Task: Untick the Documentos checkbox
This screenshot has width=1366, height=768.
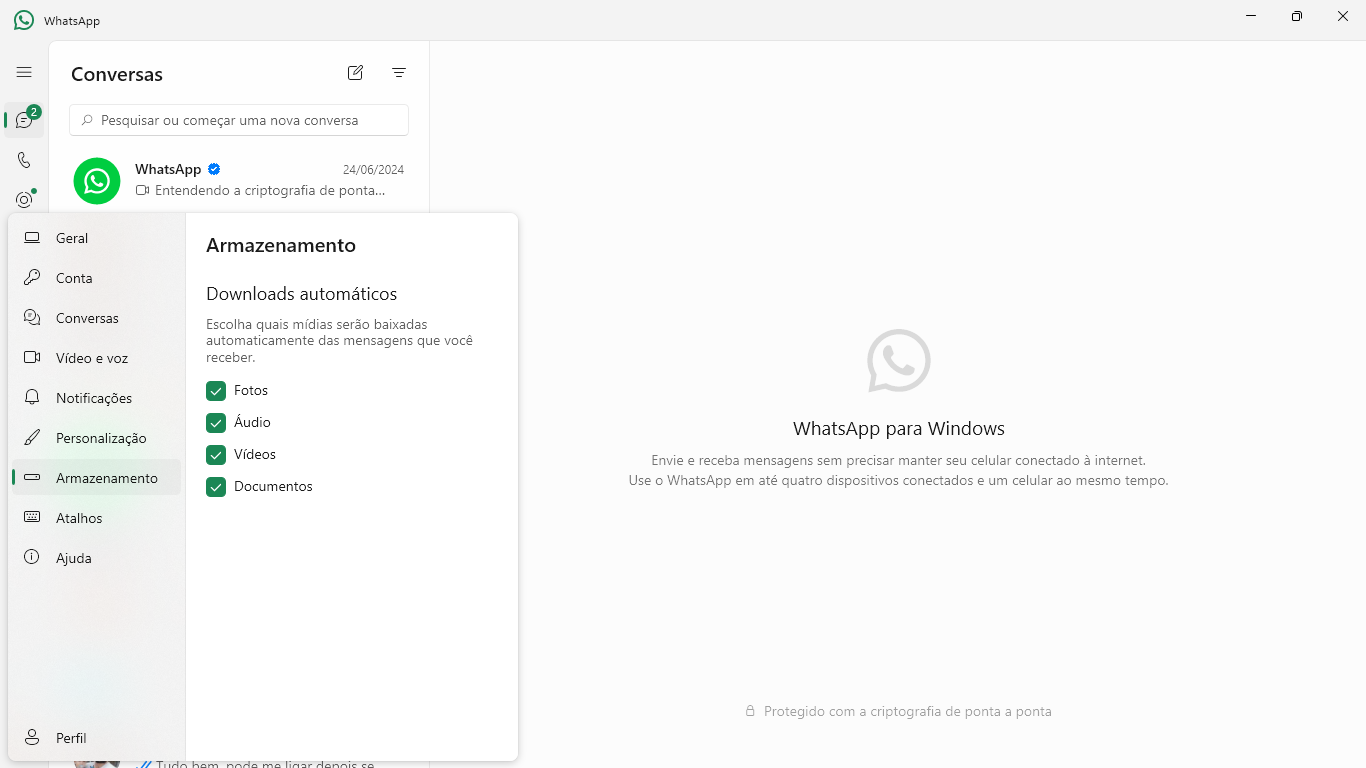Action: click(216, 487)
